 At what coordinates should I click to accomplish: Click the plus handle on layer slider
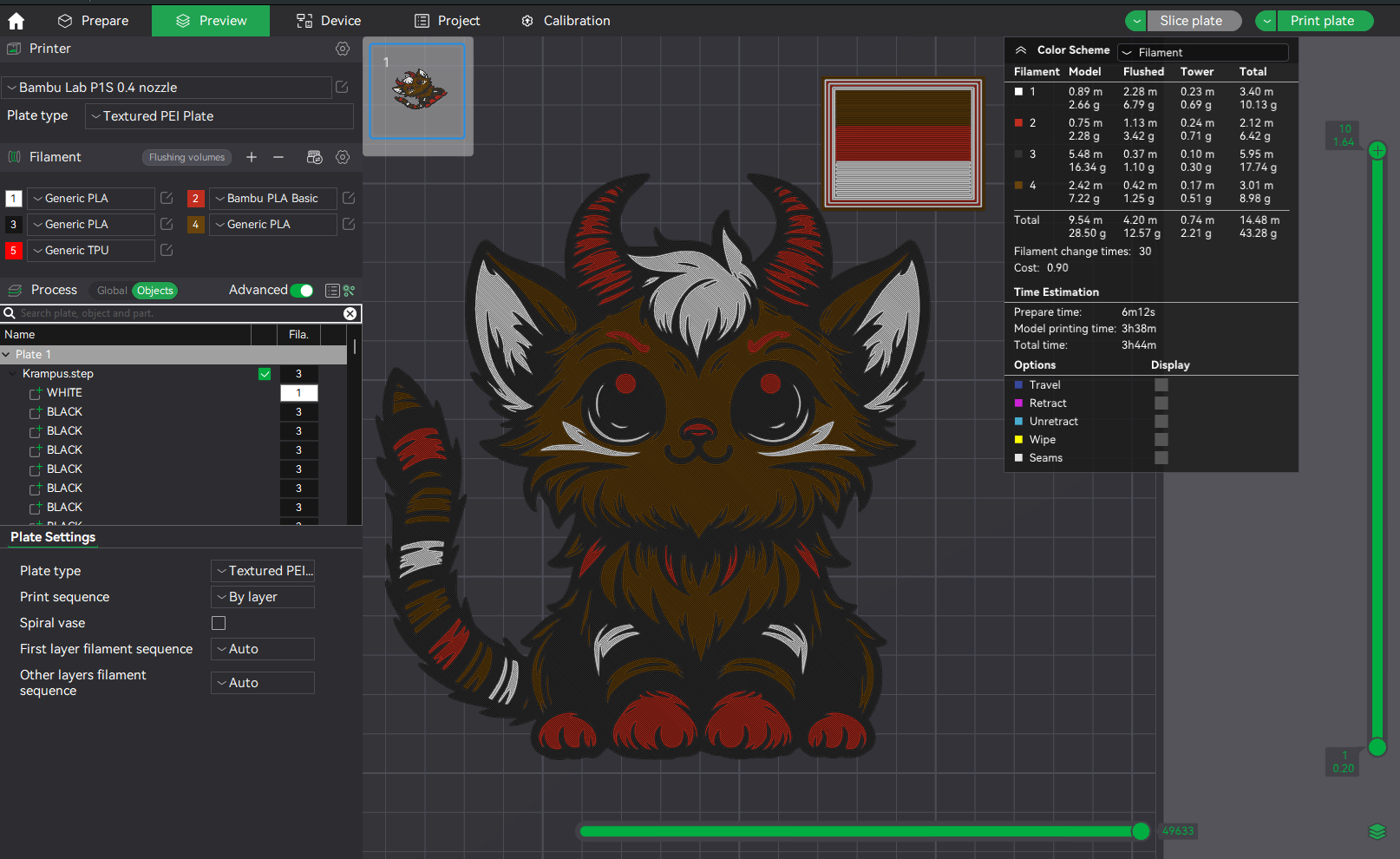1377,150
